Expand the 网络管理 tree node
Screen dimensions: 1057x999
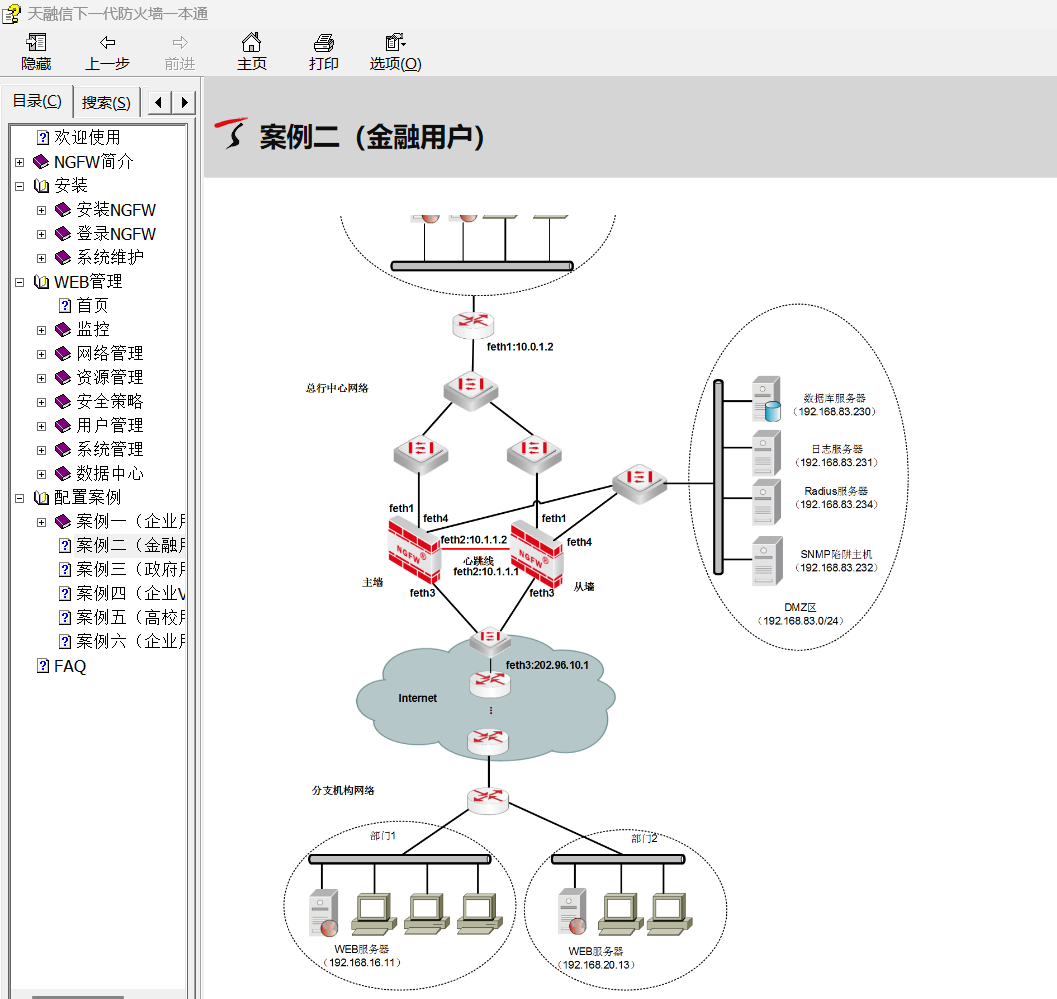[41, 354]
